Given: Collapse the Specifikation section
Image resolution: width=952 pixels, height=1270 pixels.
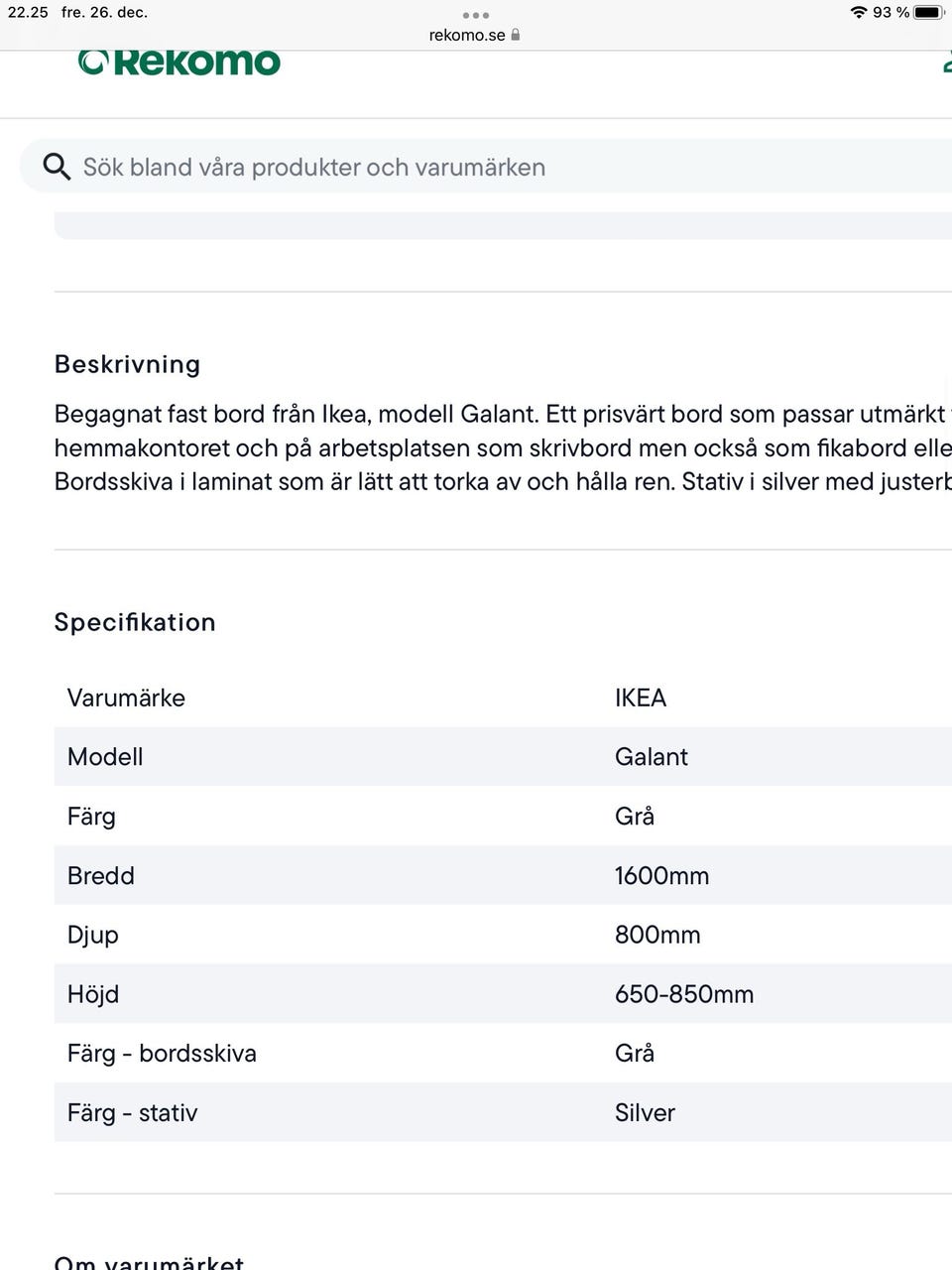Looking at the screenshot, I should click(135, 622).
